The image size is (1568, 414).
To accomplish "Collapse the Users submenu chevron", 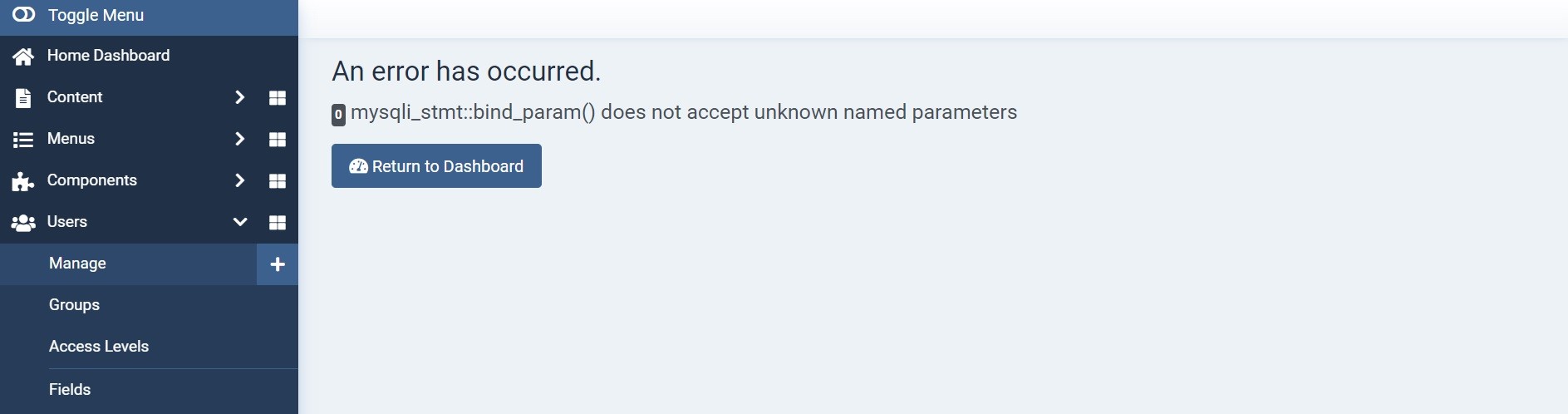I will 239,222.
